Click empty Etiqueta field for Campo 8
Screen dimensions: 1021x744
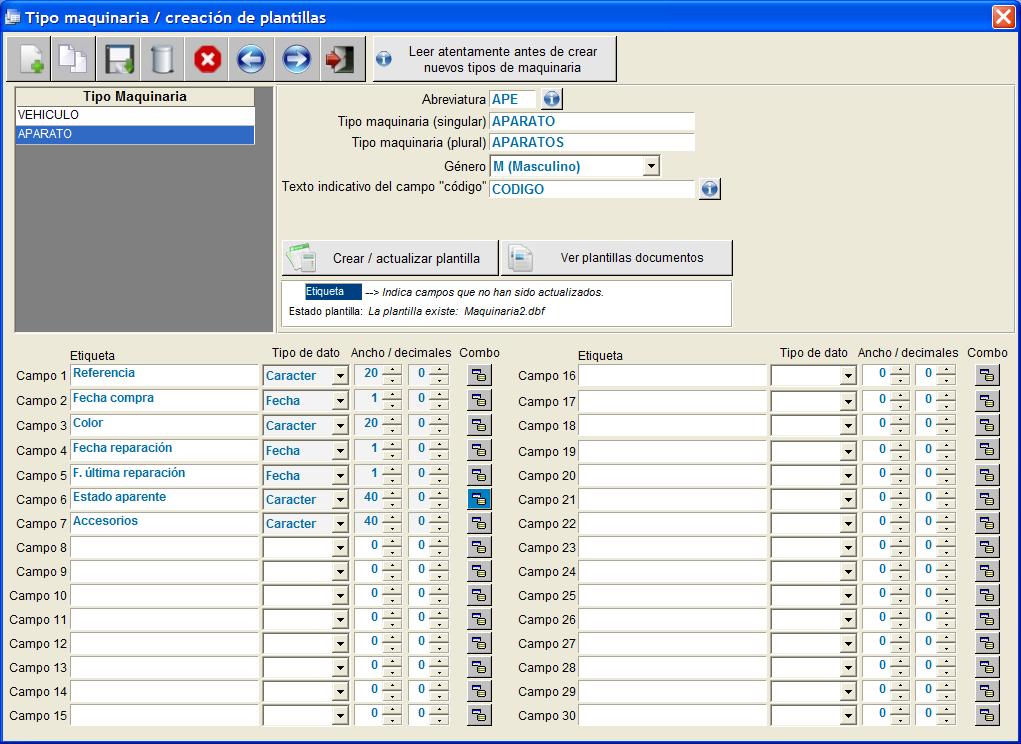pyautogui.click(x=164, y=547)
